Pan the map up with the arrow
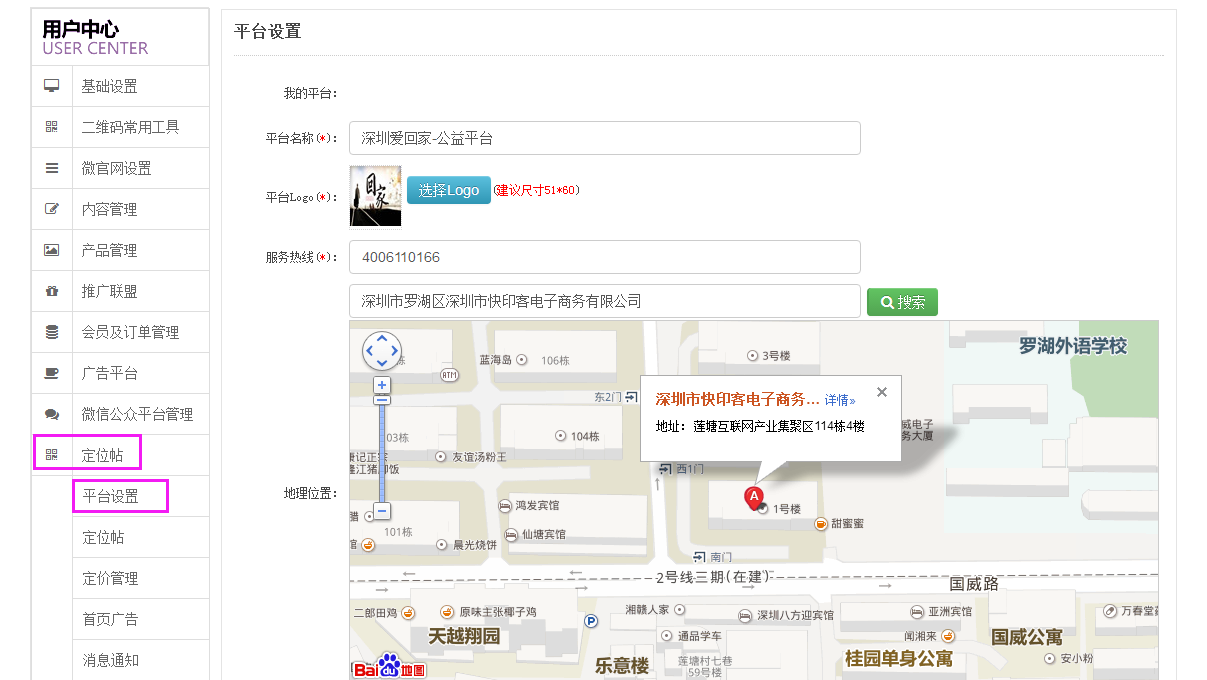 click(x=381, y=338)
